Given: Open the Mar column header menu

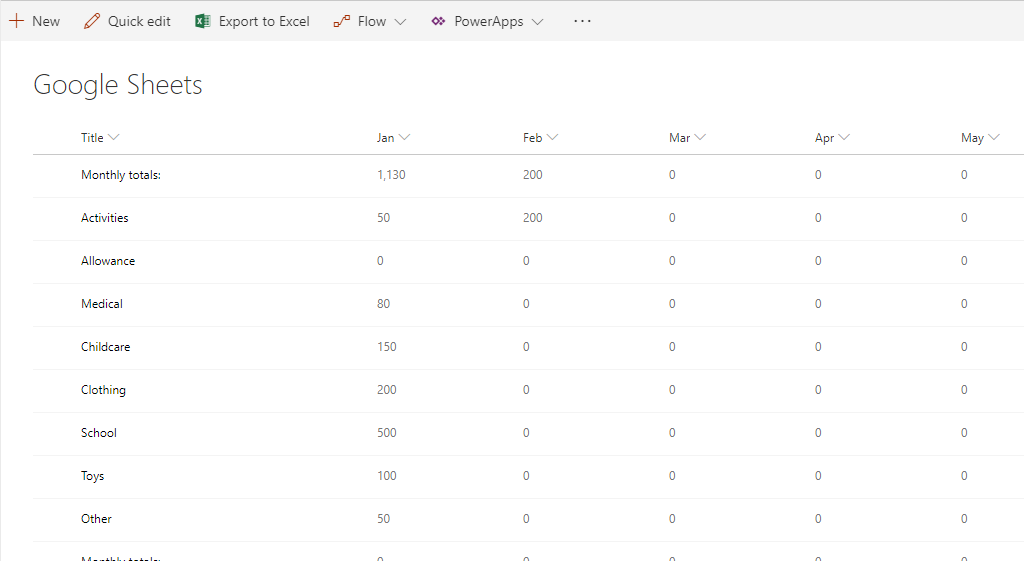Looking at the screenshot, I should pos(700,138).
